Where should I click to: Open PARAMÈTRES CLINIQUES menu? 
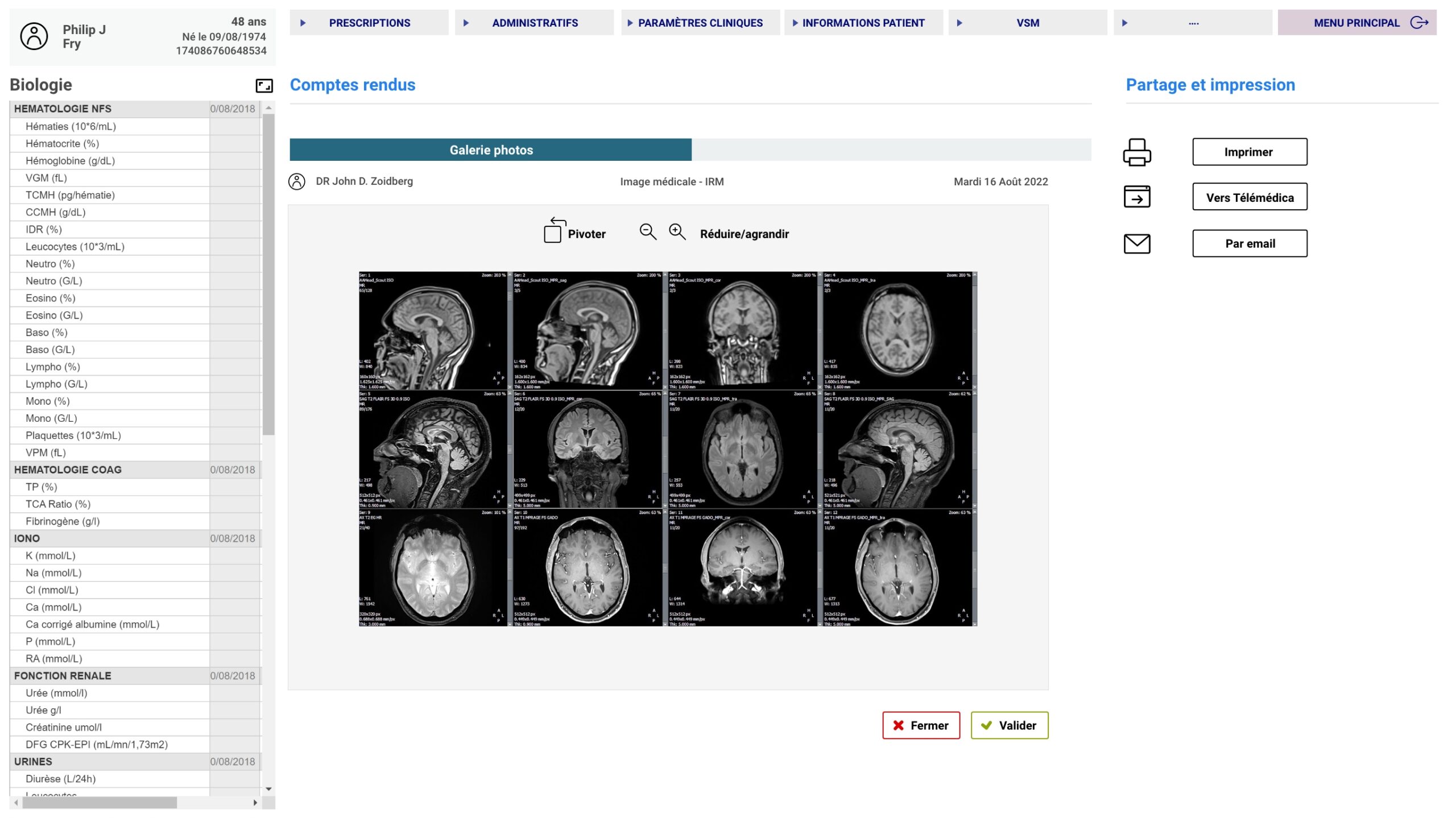(700, 23)
